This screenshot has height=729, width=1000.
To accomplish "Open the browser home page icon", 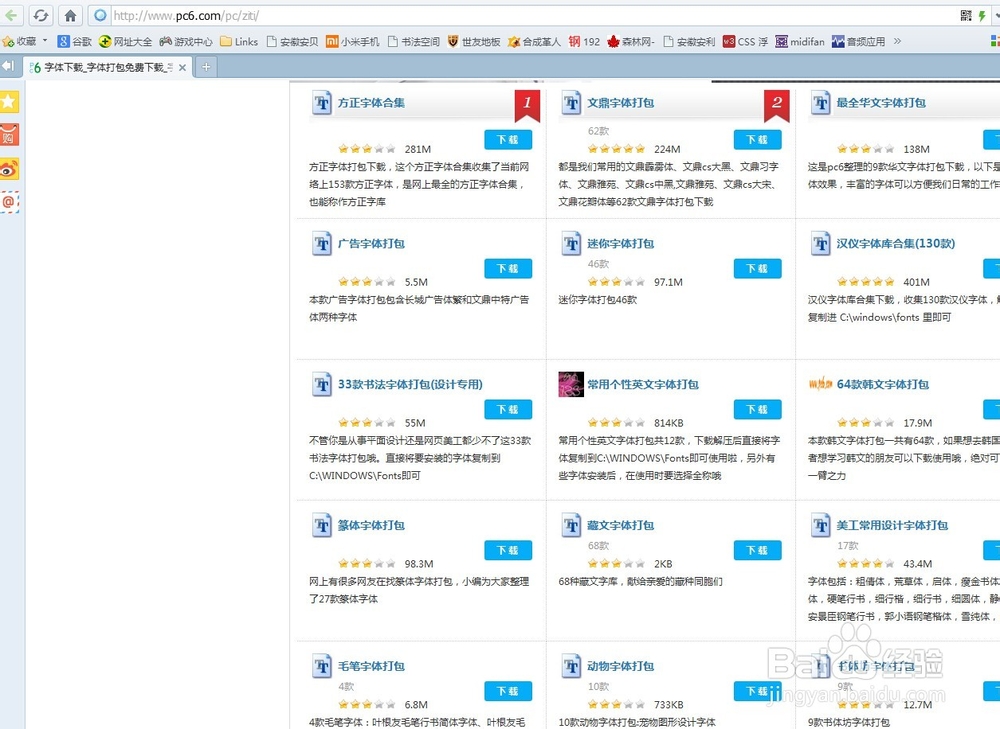I will [x=70, y=15].
